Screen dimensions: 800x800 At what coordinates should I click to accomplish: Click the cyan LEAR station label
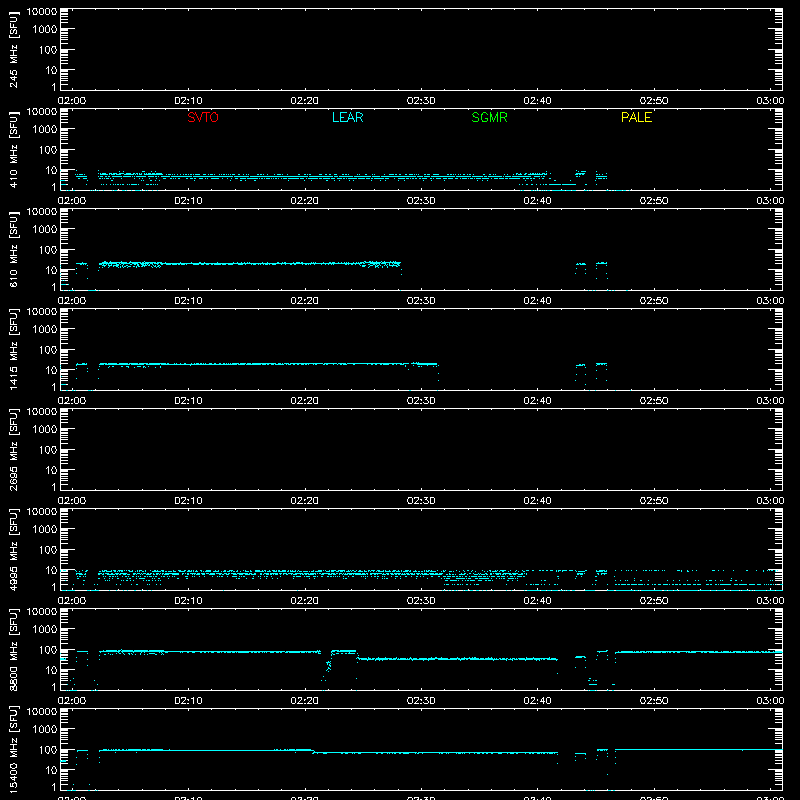(347, 117)
